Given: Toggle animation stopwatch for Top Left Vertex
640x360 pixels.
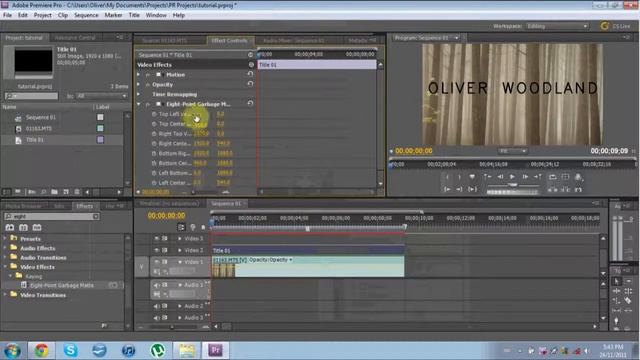Looking at the screenshot, I should coord(154,114).
